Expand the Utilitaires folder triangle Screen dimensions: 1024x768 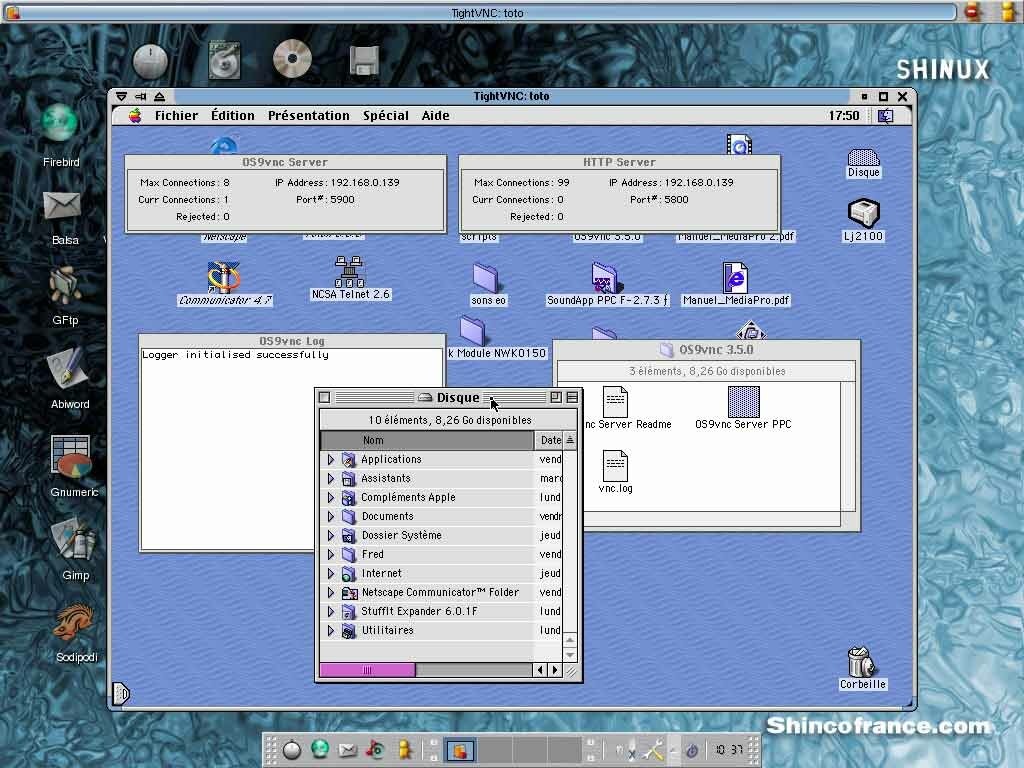click(x=330, y=631)
